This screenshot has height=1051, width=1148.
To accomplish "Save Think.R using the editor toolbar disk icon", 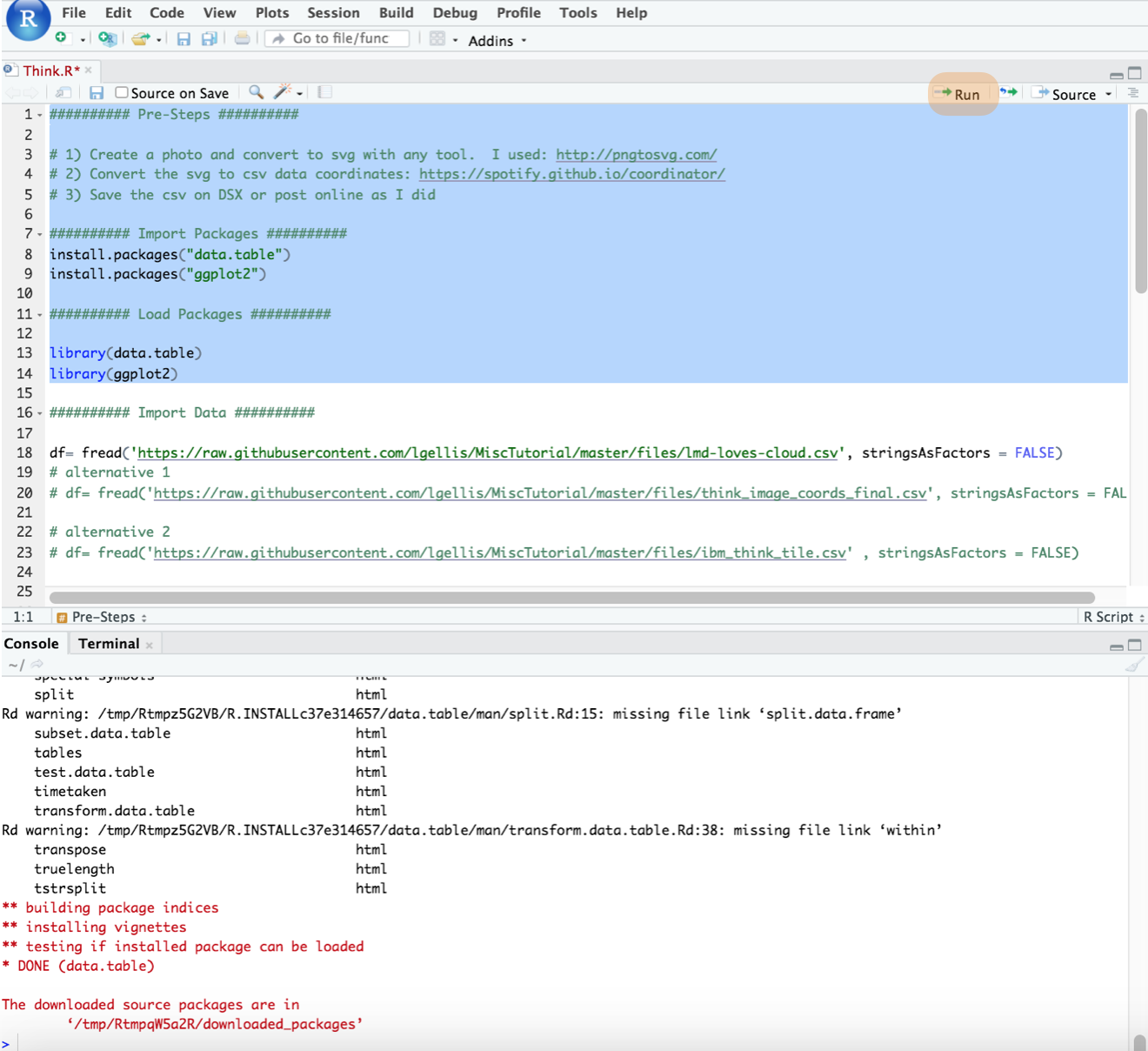I will 97,92.
